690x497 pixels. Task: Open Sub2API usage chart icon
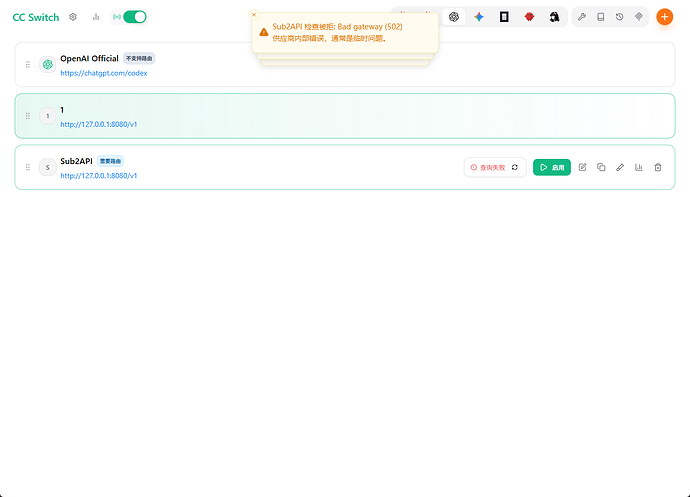point(639,167)
